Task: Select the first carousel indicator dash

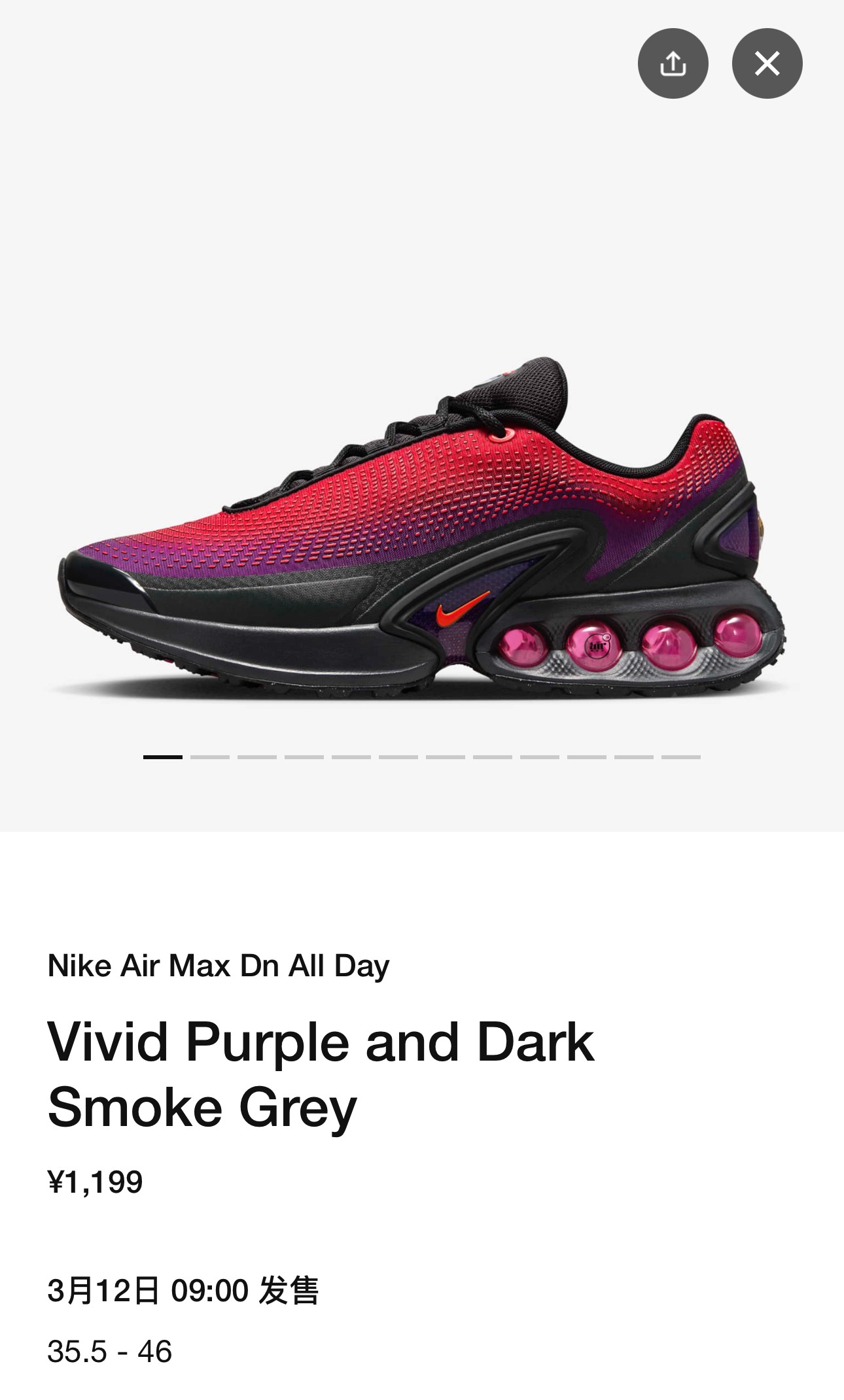Action: coord(163,757)
